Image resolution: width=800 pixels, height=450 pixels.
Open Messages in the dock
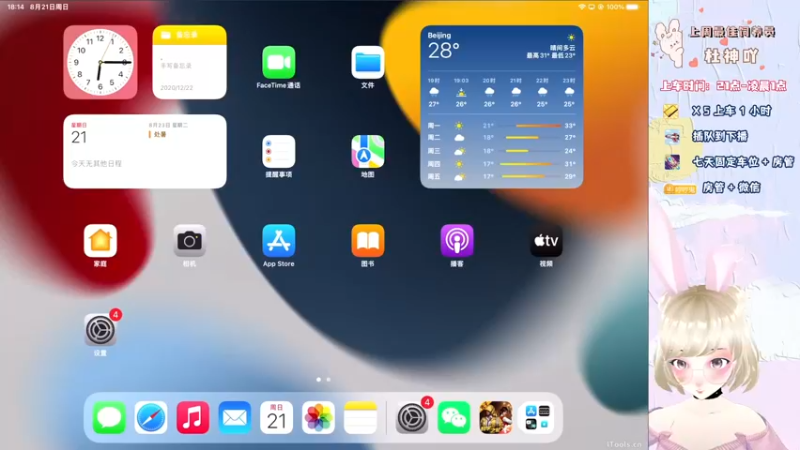(x=109, y=418)
